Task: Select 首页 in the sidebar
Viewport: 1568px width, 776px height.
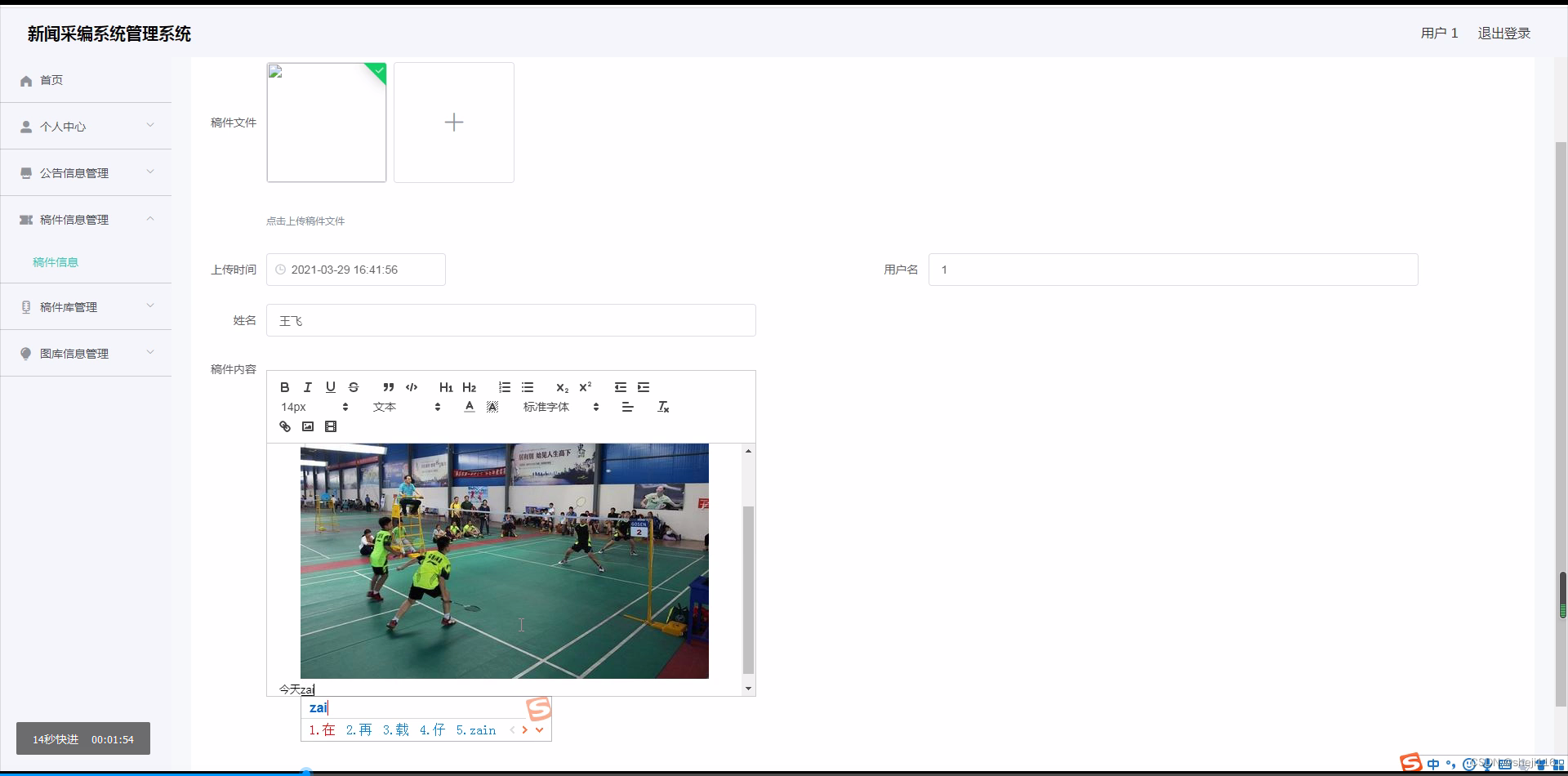Action: [52, 80]
